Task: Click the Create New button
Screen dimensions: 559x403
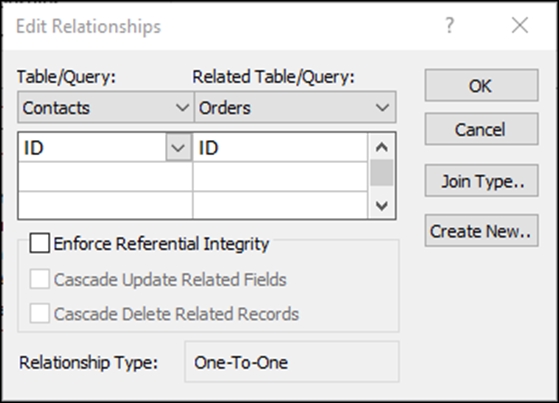Action: (x=481, y=231)
